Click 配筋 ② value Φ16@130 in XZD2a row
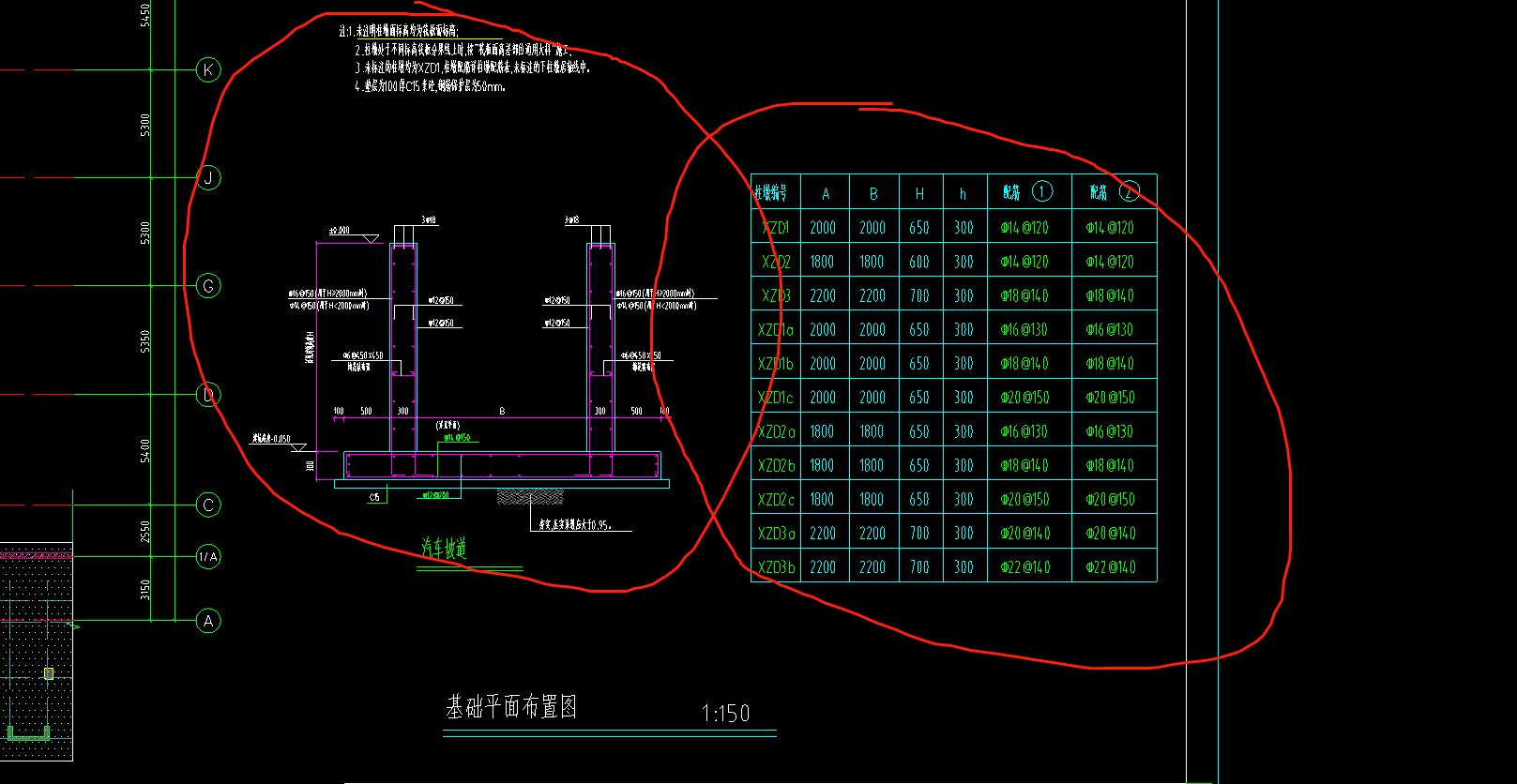1517x784 pixels. (x=1110, y=432)
